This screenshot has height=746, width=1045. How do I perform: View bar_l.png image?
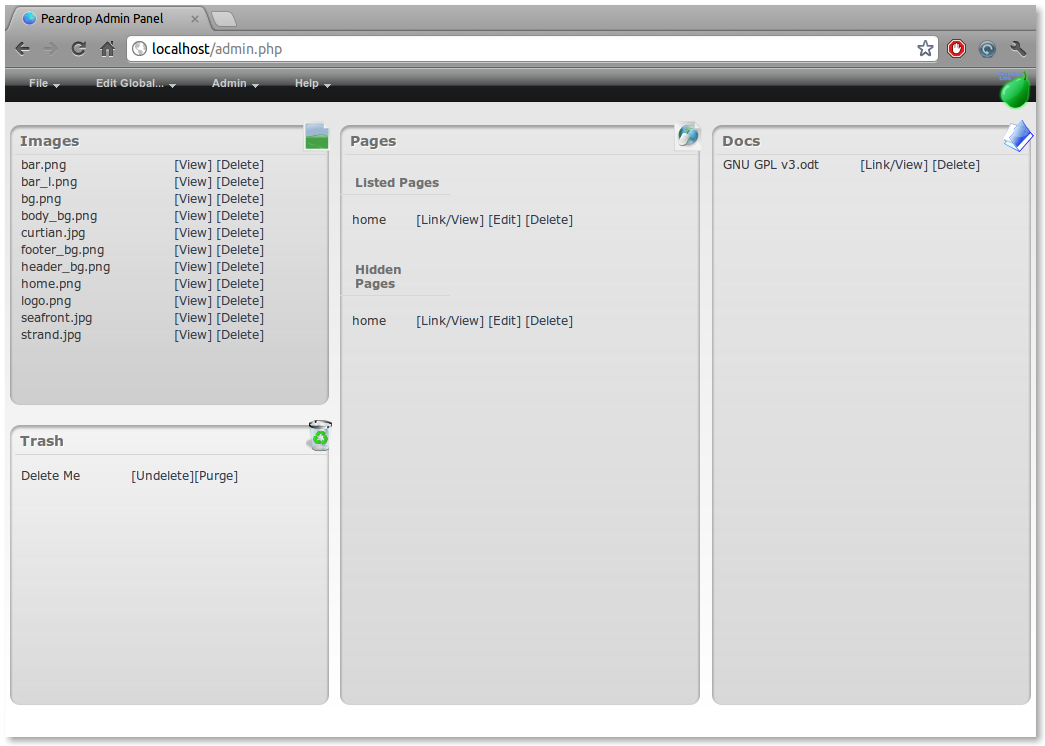(193, 181)
